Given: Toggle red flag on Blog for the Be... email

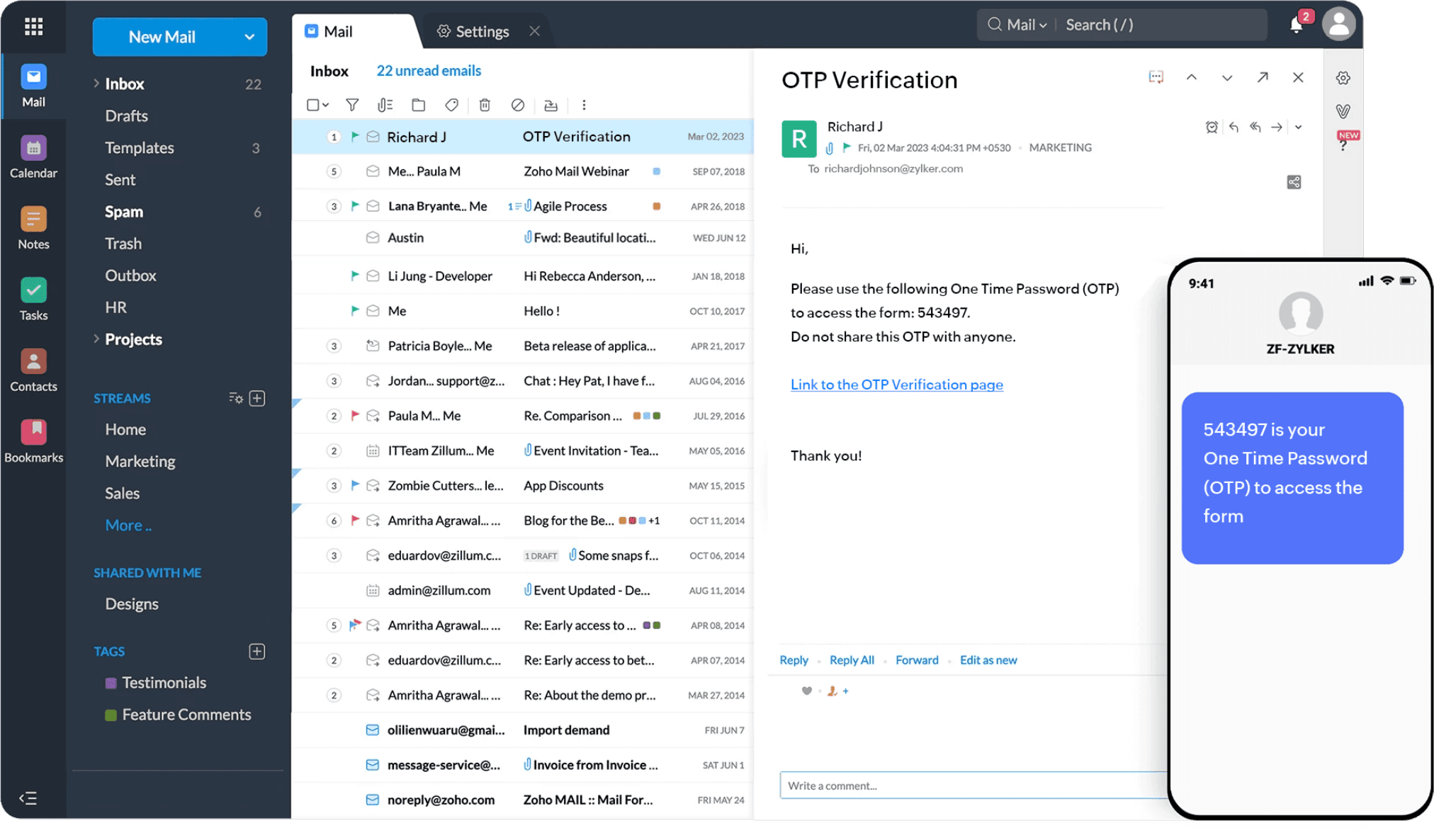Looking at the screenshot, I should [355, 521].
